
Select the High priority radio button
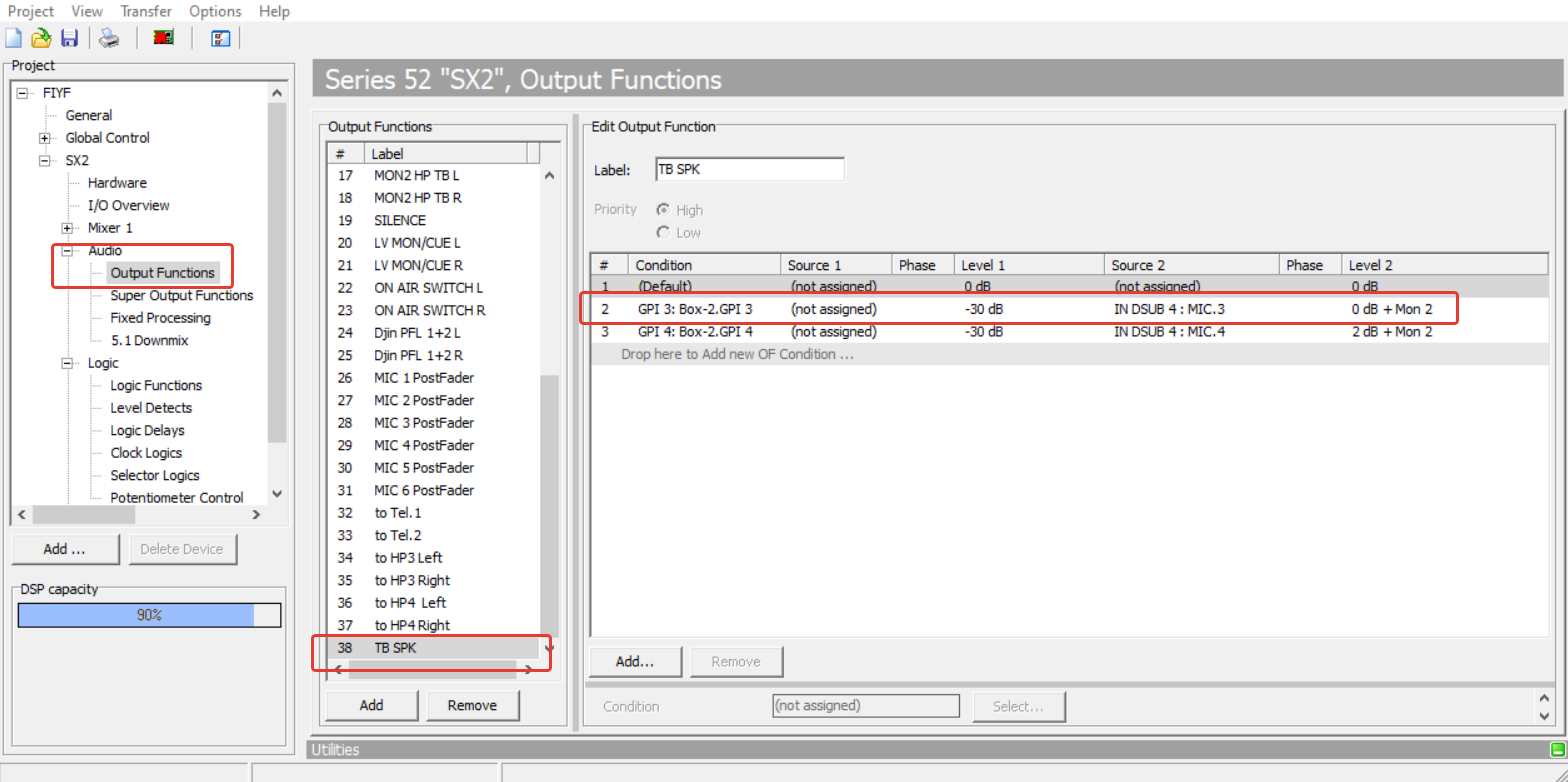pyautogui.click(x=662, y=210)
